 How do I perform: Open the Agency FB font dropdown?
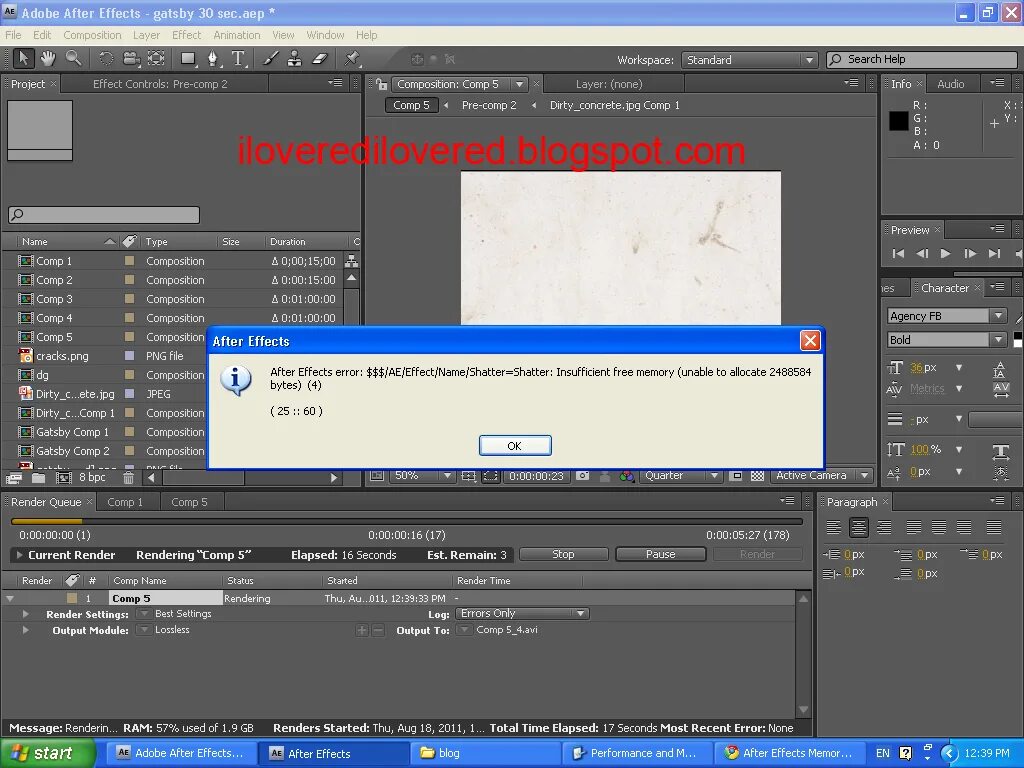[946, 316]
